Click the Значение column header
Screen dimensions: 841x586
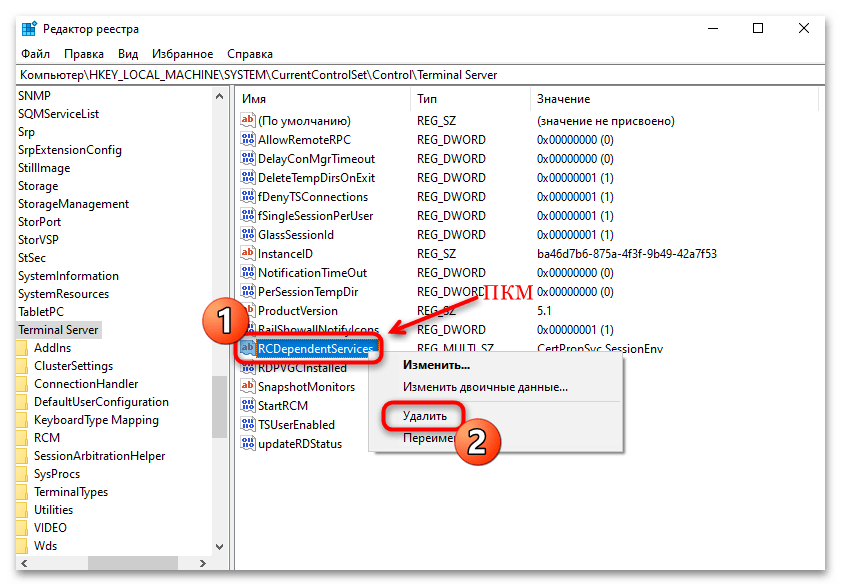[x=674, y=99]
